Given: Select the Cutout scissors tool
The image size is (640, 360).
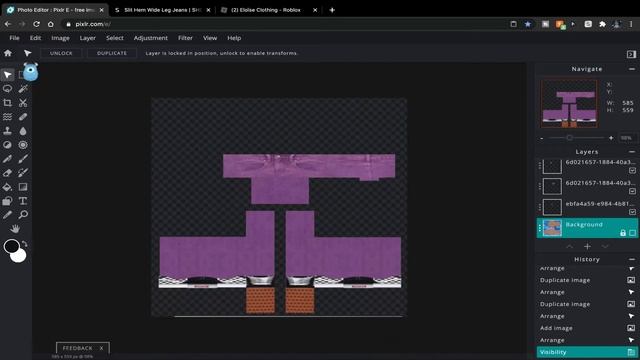Looking at the screenshot, I should click(x=23, y=103).
